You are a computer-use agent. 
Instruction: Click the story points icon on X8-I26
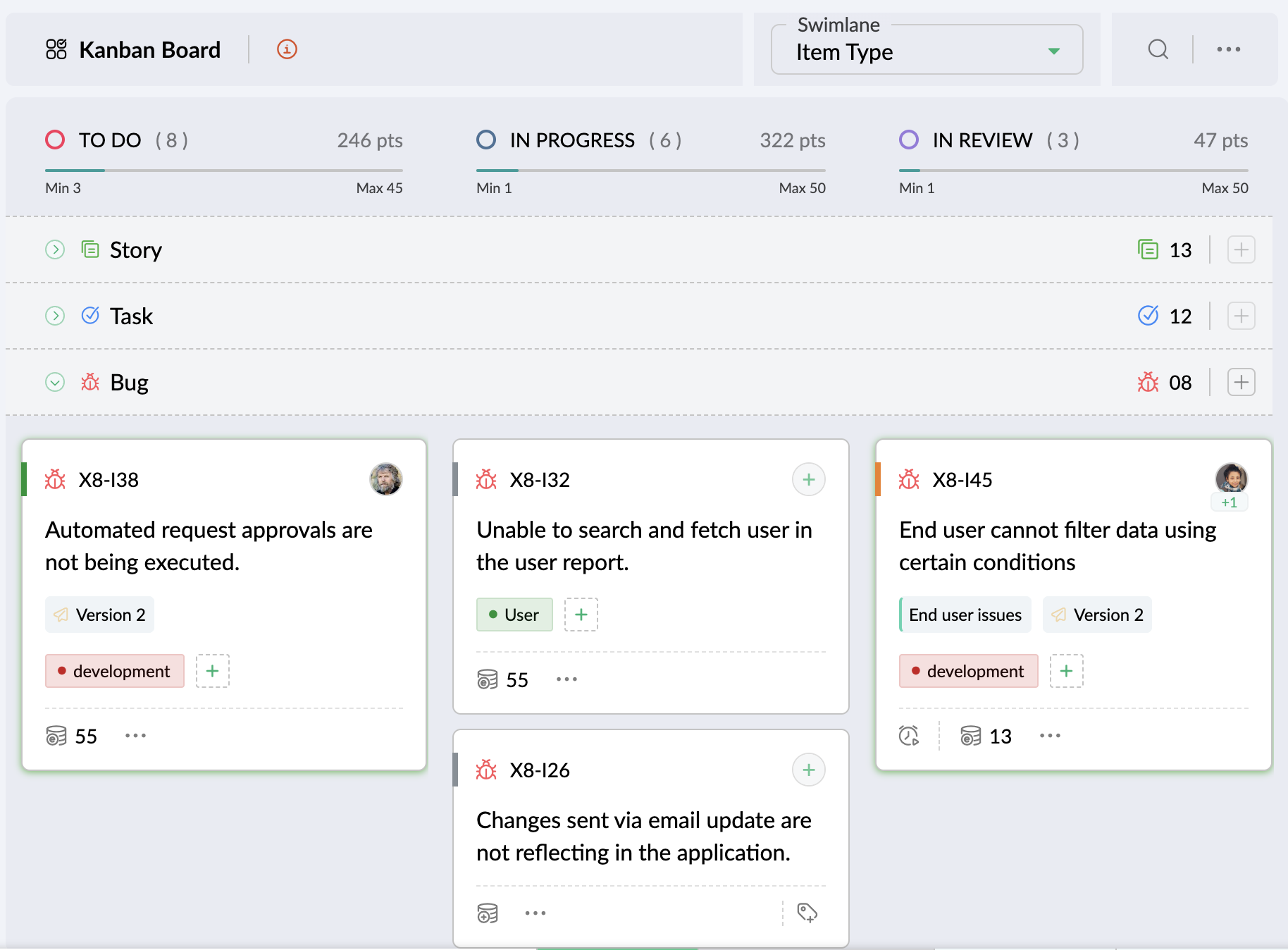(488, 913)
